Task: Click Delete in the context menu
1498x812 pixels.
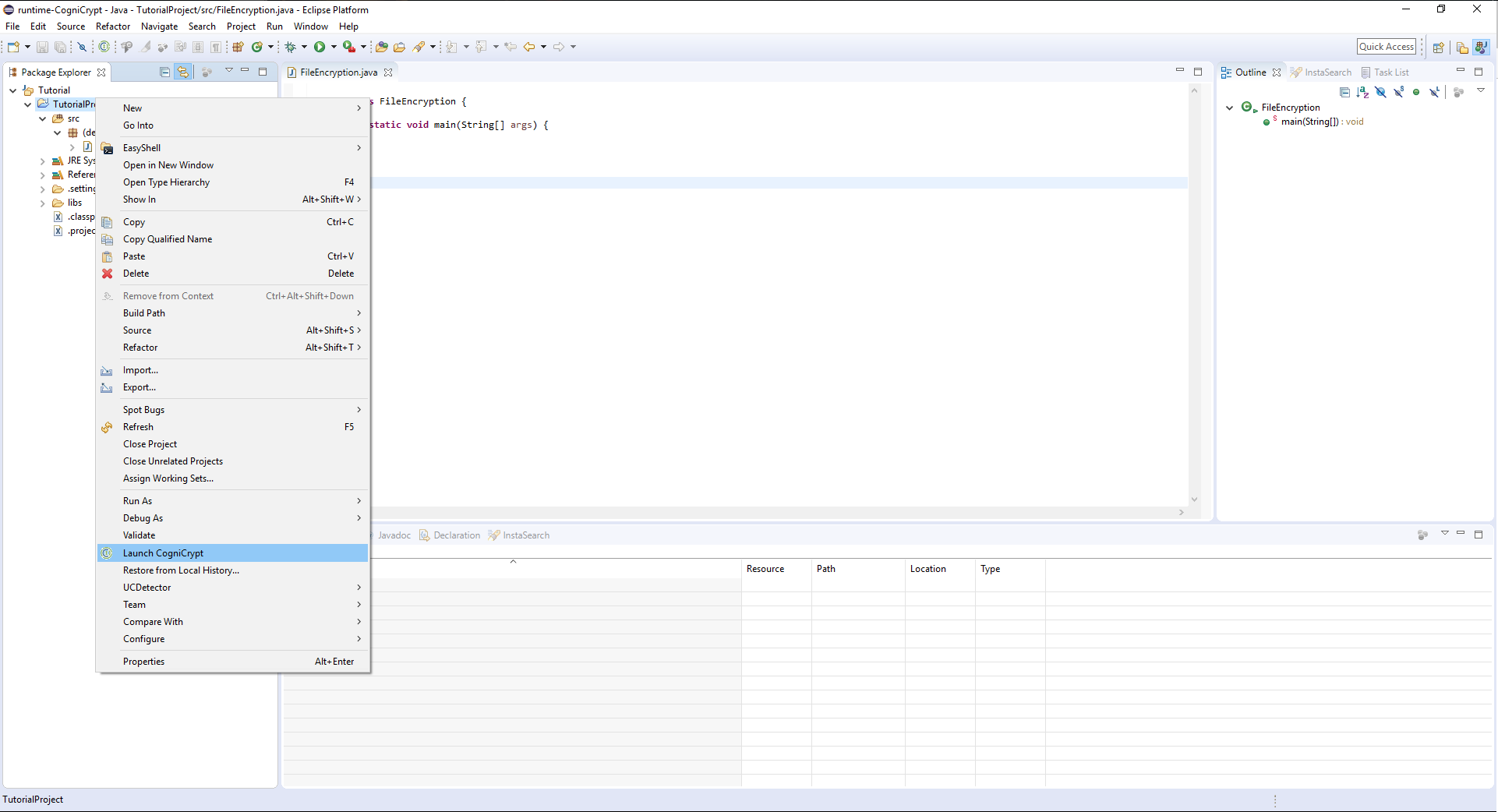Action: [233, 274]
